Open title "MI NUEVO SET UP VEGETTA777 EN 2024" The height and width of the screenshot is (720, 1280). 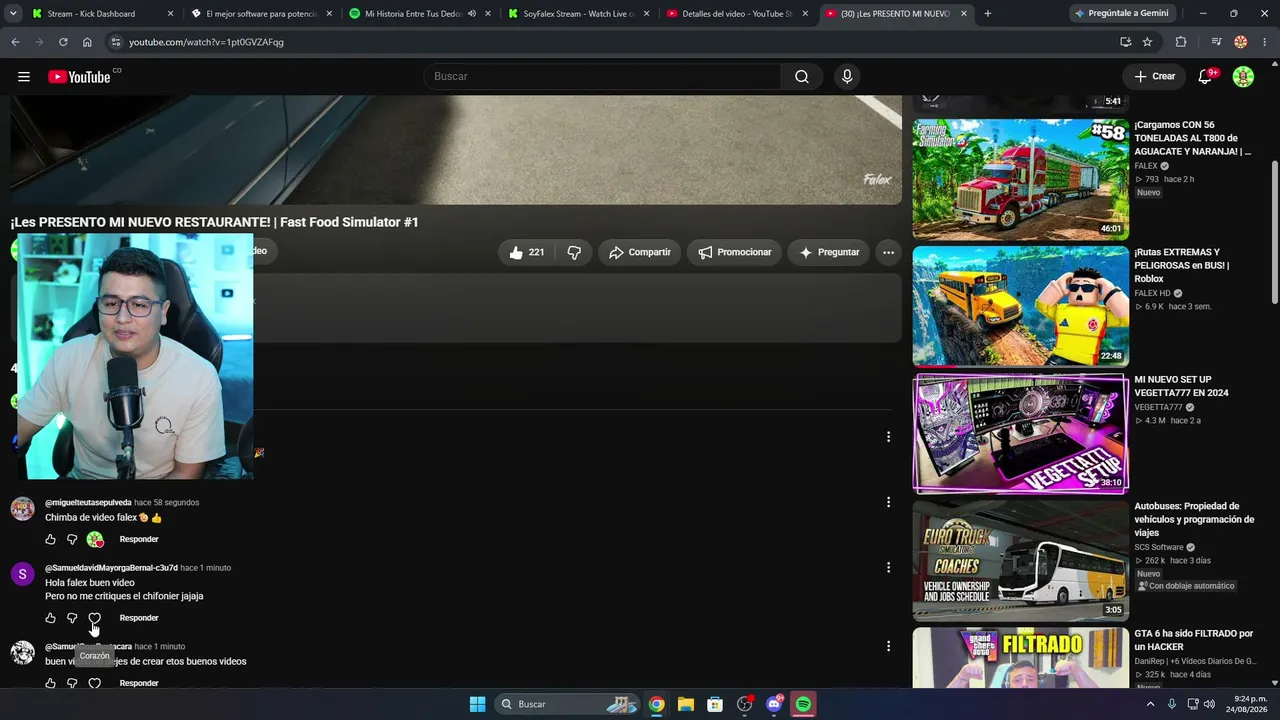1181,386
